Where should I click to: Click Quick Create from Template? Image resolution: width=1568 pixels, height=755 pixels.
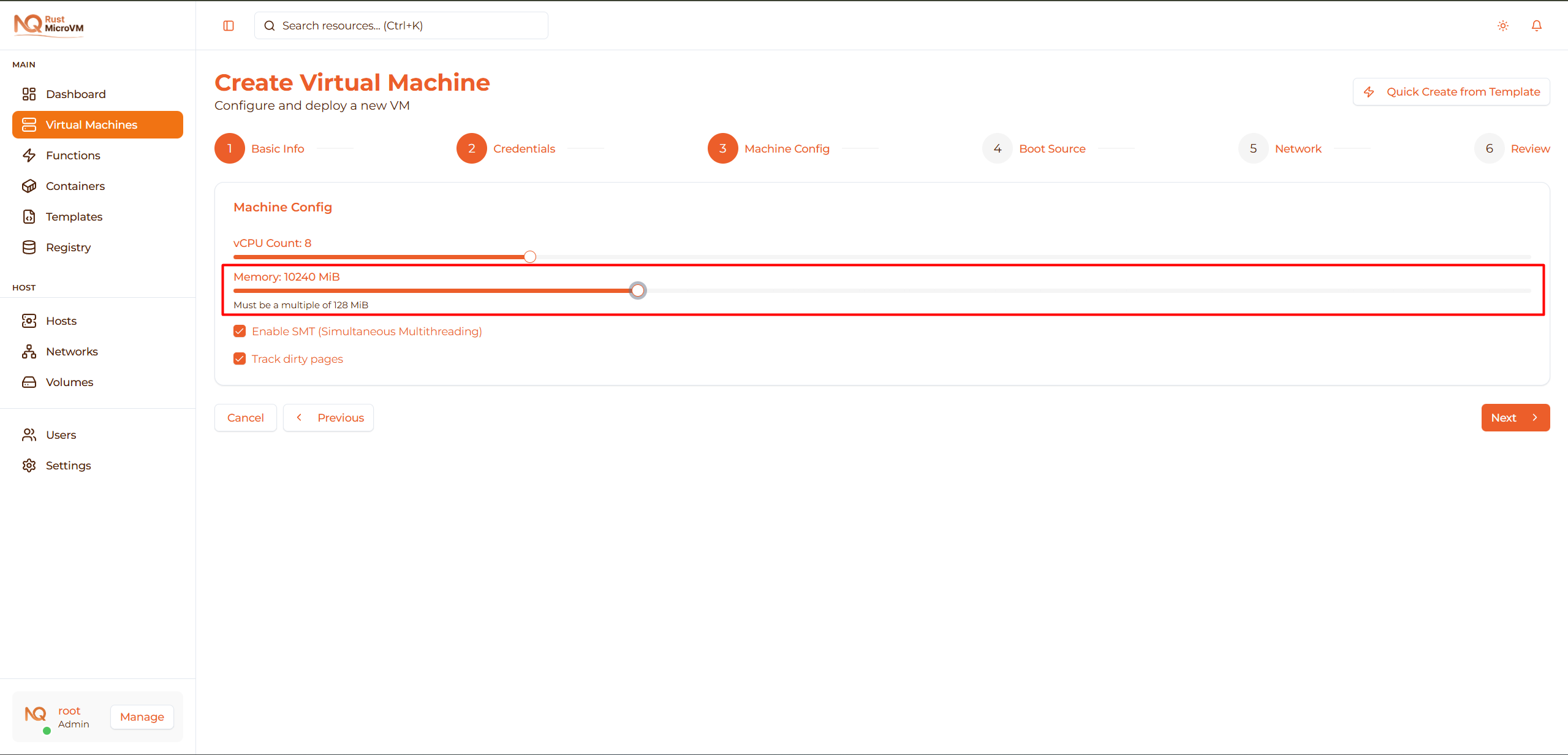(x=1450, y=91)
